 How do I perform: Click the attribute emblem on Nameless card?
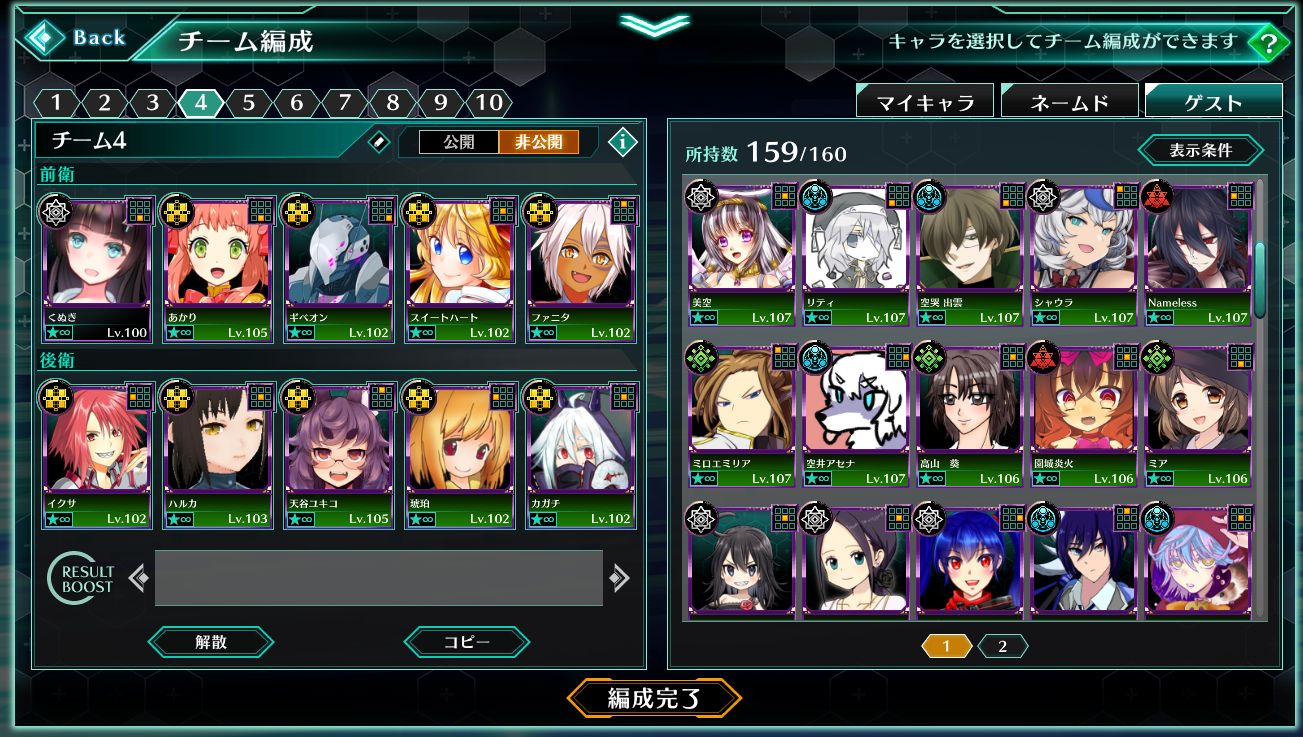pyautogui.click(x=1158, y=196)
